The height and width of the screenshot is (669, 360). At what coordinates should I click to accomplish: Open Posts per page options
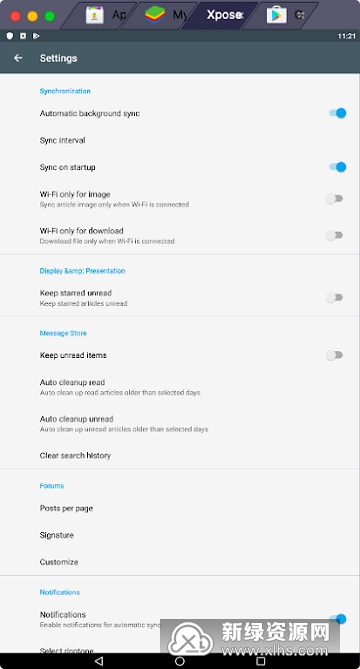(x=180, y=508)
